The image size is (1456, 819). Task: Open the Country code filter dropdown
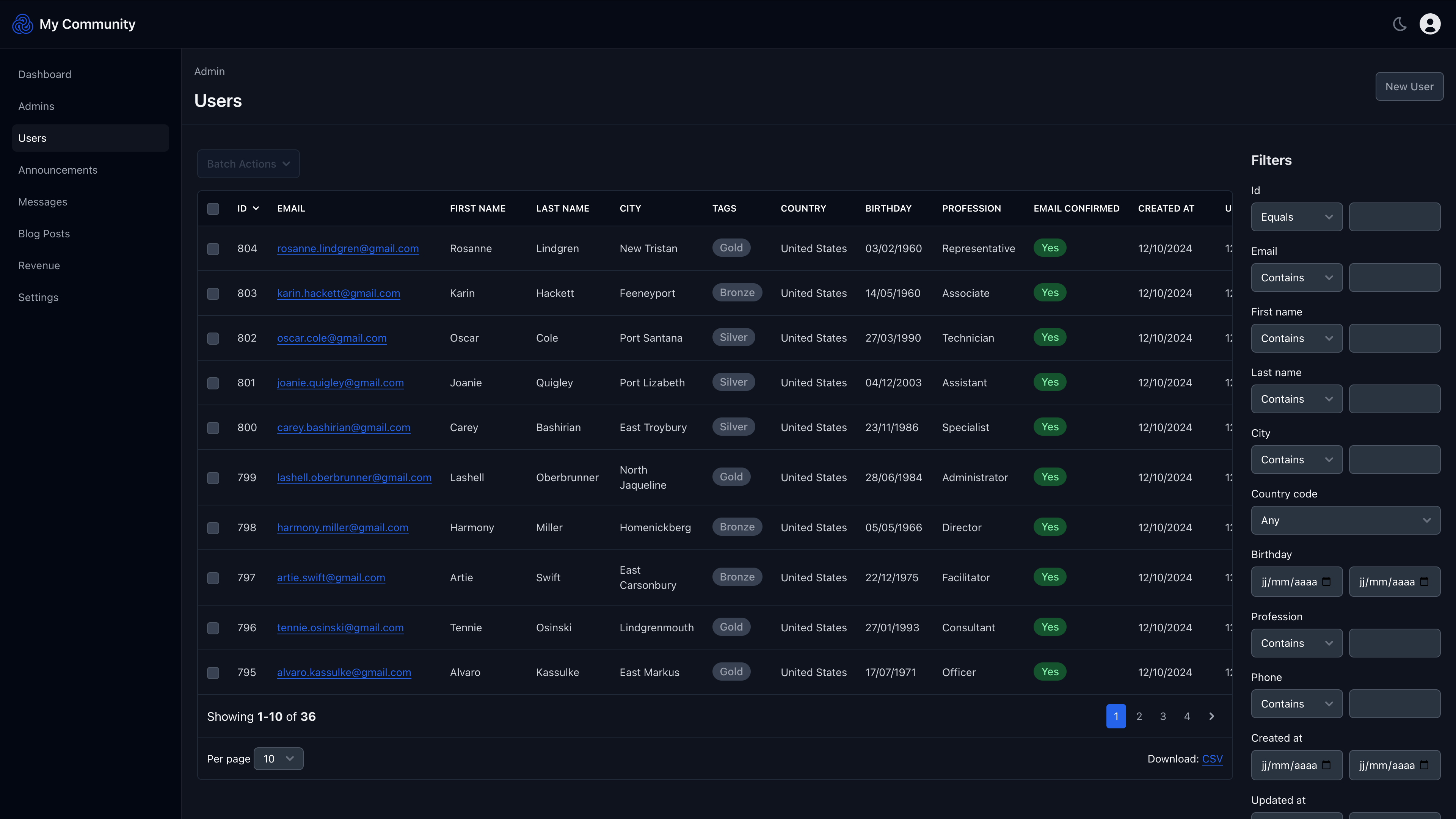(1345, 520)
